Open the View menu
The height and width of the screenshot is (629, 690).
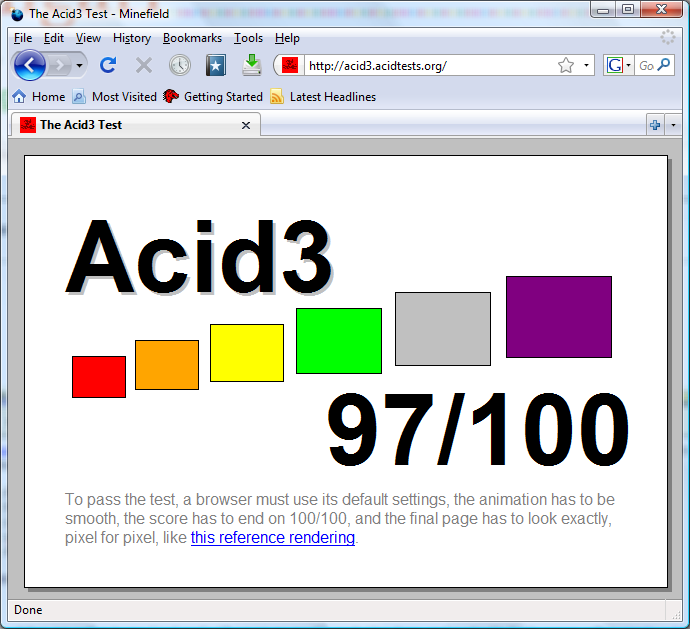(88, 38)
